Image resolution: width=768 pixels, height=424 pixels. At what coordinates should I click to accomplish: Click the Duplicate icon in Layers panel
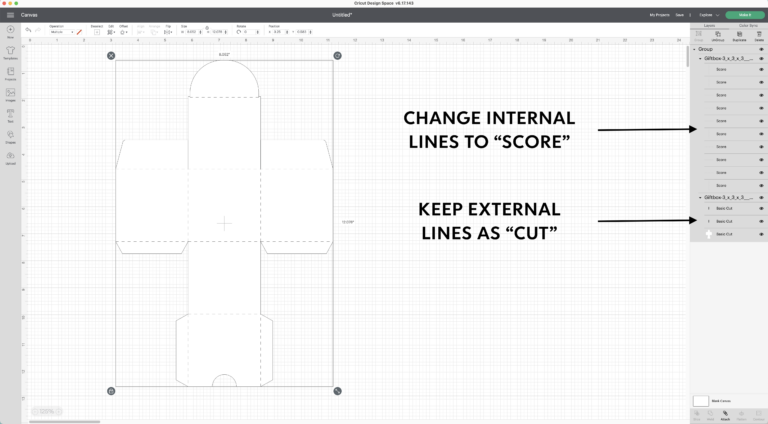tap(740, 34)
